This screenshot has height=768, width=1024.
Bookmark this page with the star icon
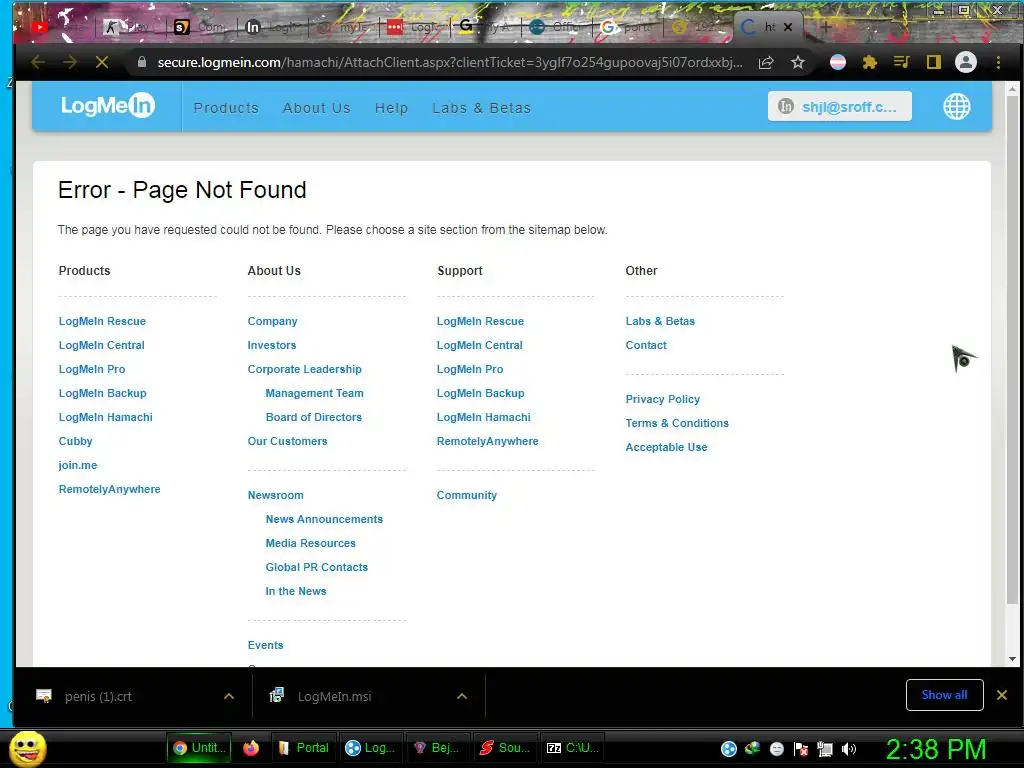point(797,63)
